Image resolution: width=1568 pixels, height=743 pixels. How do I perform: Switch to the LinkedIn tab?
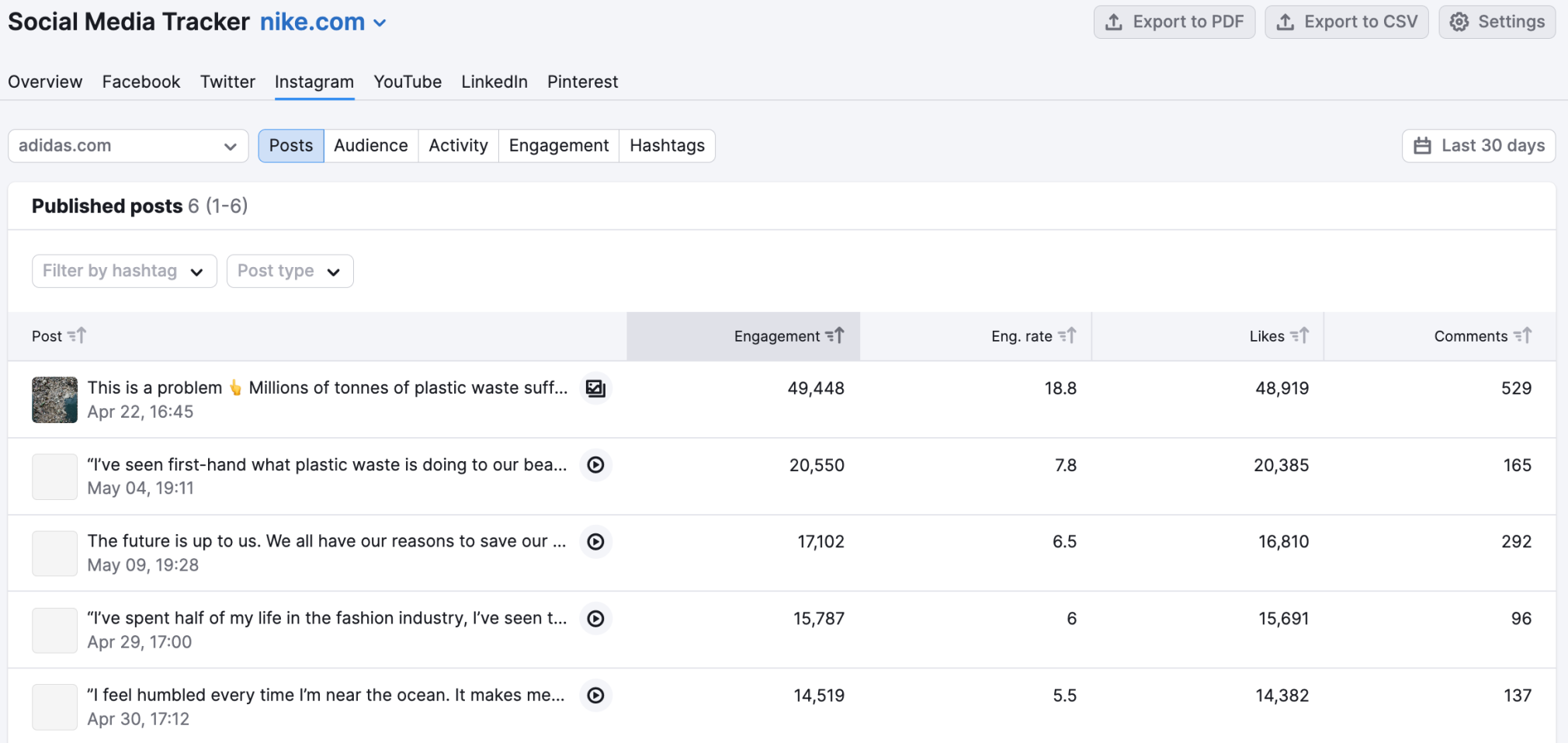pyautogui.click(x=494, y=82)
